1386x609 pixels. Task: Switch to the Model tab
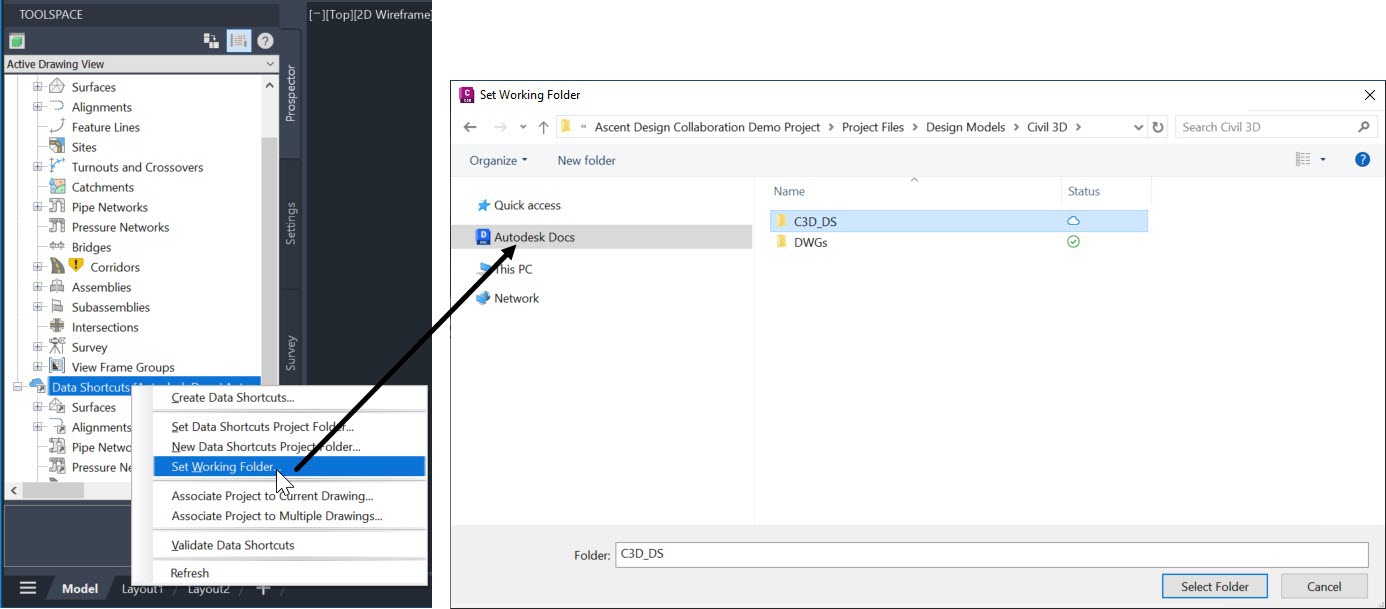tap(80, 589)
